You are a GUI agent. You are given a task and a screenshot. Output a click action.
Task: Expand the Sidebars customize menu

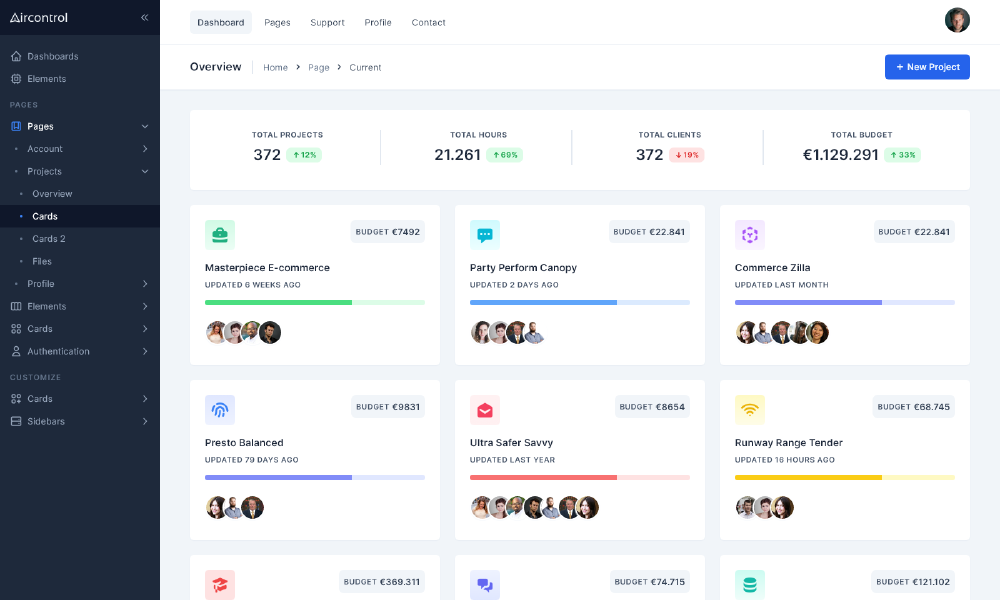[x=144, y=421]
